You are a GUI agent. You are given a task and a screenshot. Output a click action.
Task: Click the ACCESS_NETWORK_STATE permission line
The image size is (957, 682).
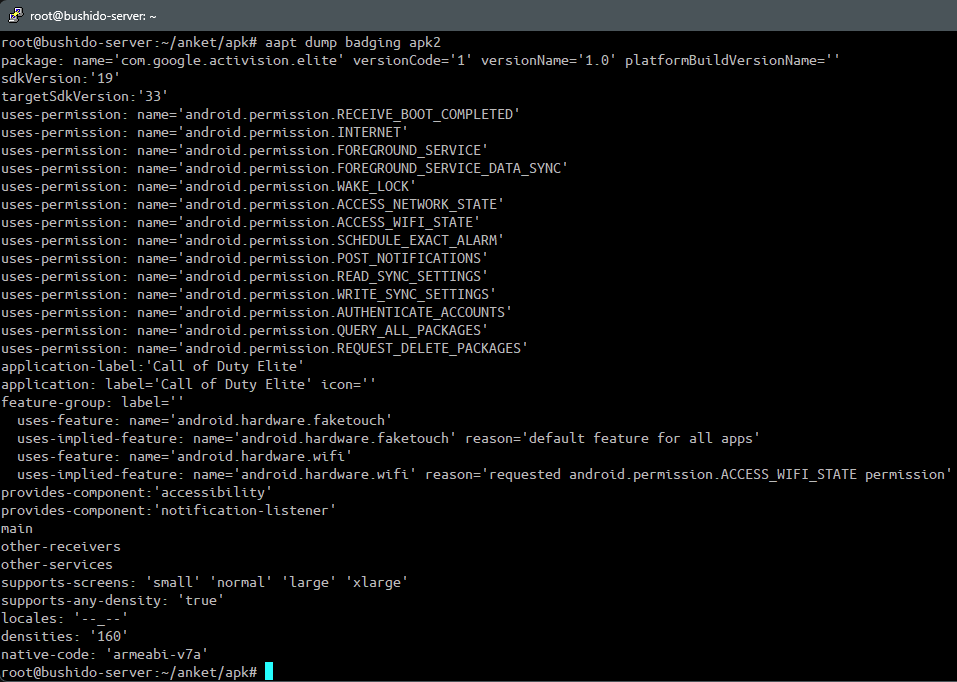[253, 205]
